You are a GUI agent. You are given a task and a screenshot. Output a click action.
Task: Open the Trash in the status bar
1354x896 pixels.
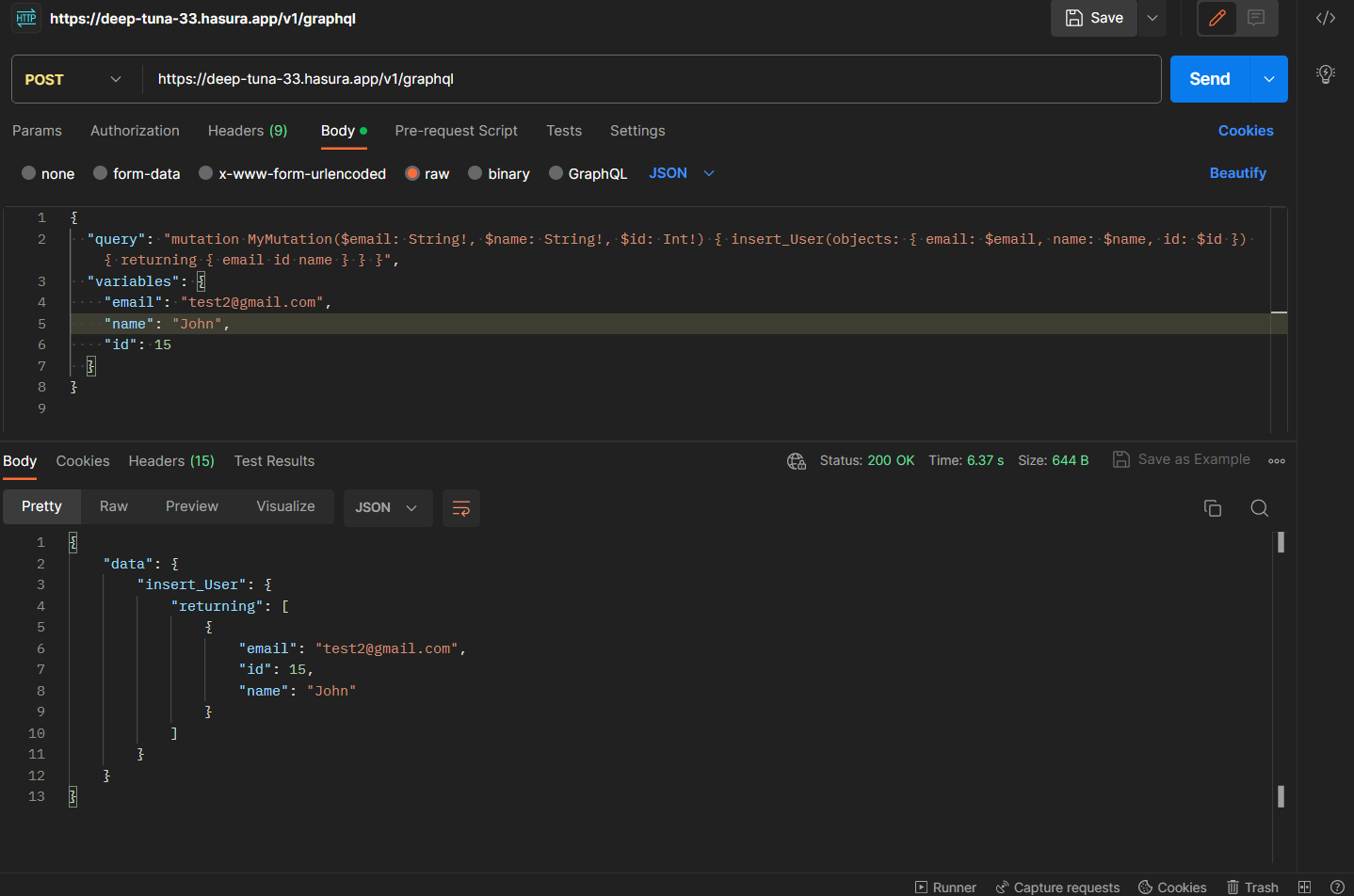point(1252,888)
